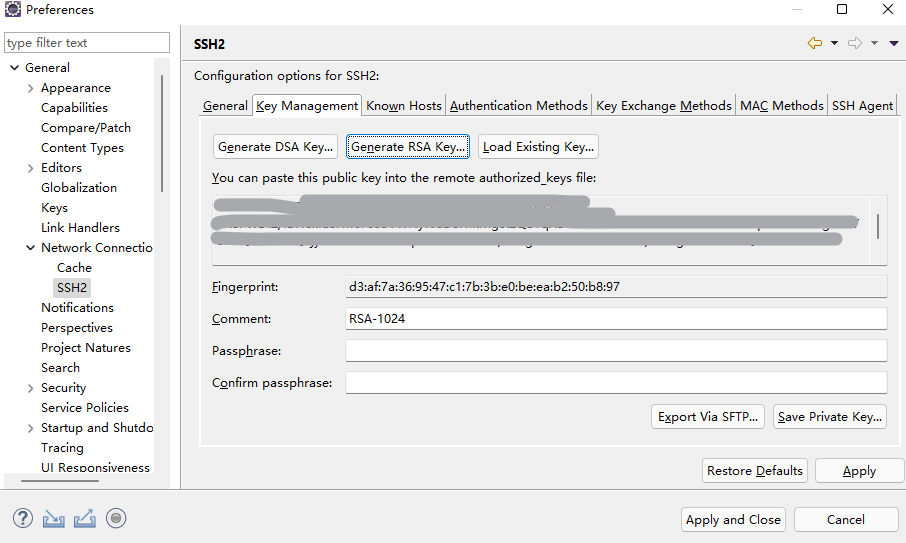Click the public key text scrollbar
This screenshot has width=906, height=543.
[878, 227]
